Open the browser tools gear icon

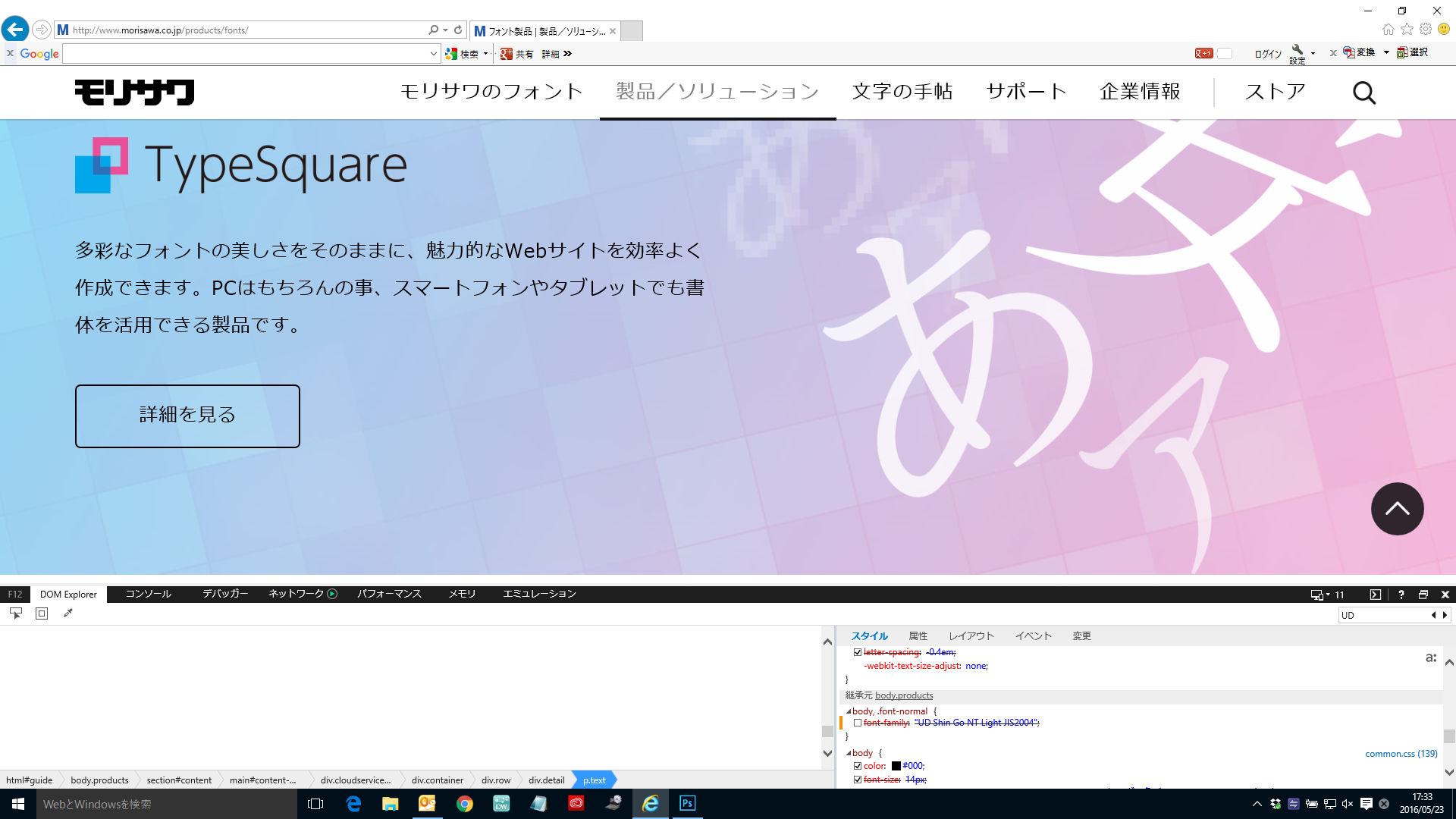pyautogui.click(x=1426, y=30)
